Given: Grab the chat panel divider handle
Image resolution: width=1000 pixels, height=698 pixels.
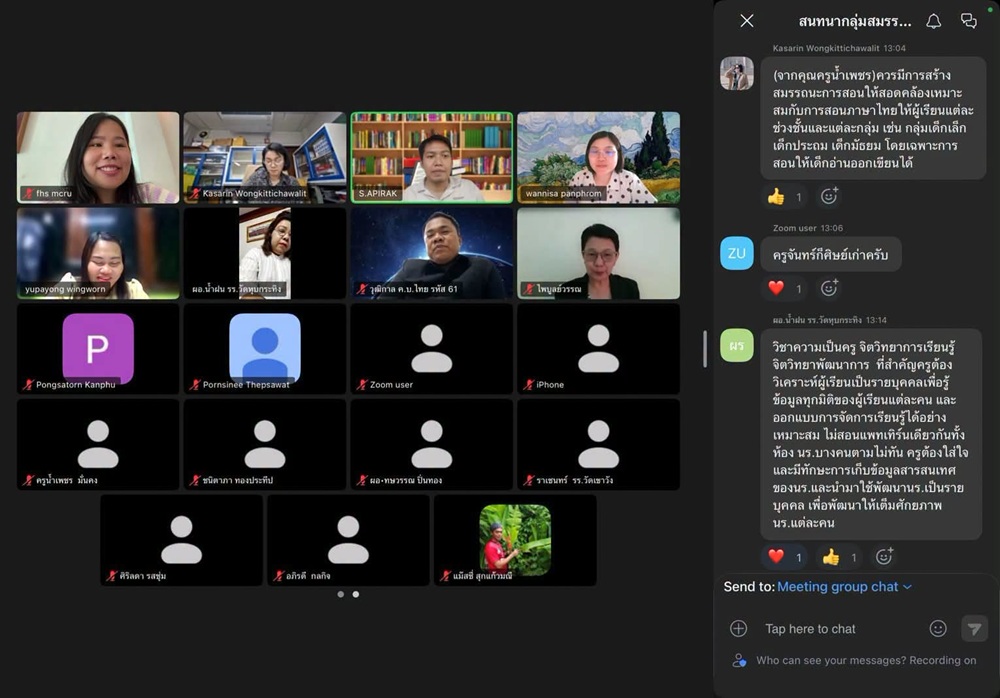Looking at the screenshot, I should [x=705, y=349].
